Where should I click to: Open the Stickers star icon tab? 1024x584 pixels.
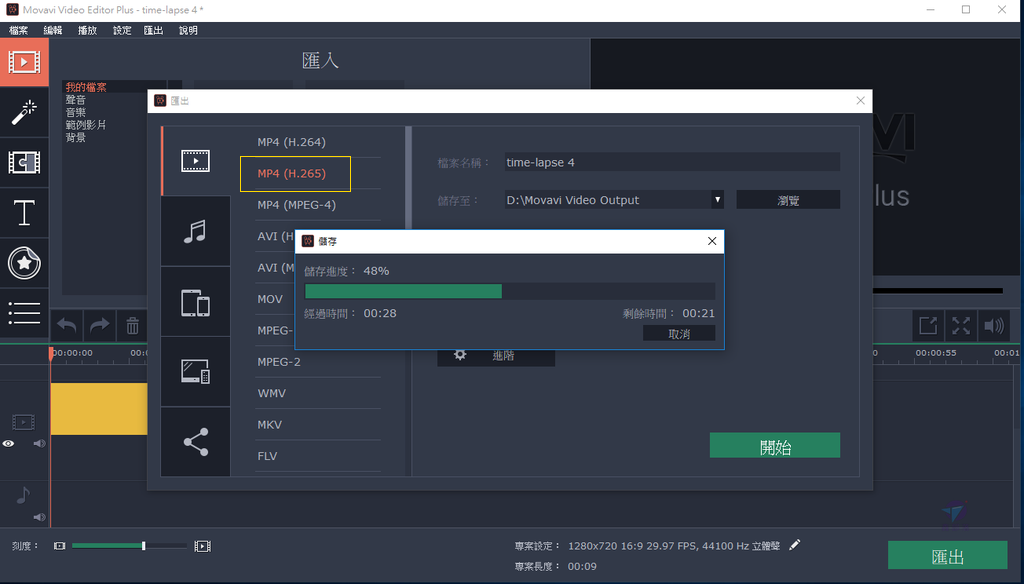point(24,263)
